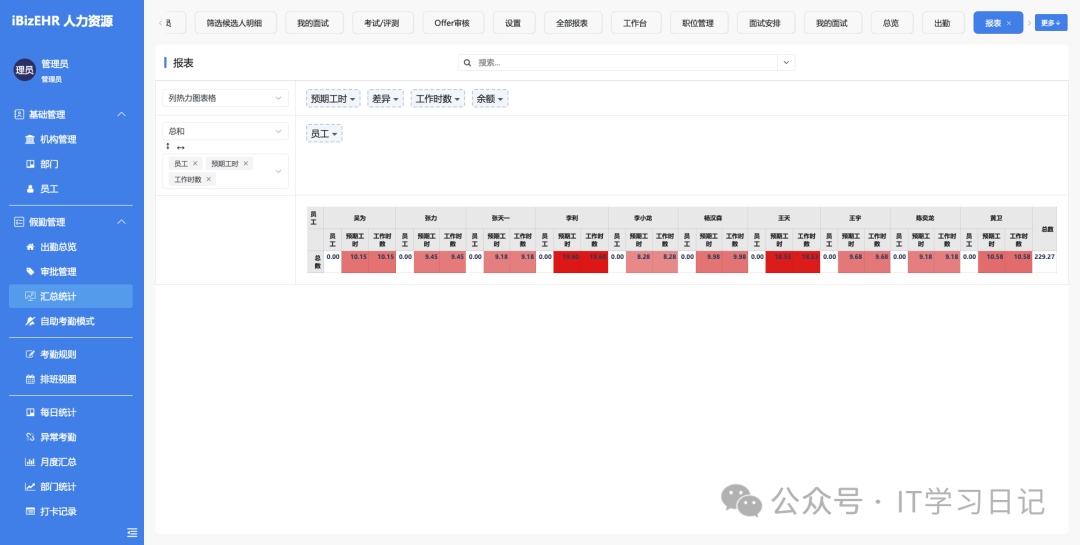
Task: Collapse the 基础管理 sidebar group
Action: 122,114
